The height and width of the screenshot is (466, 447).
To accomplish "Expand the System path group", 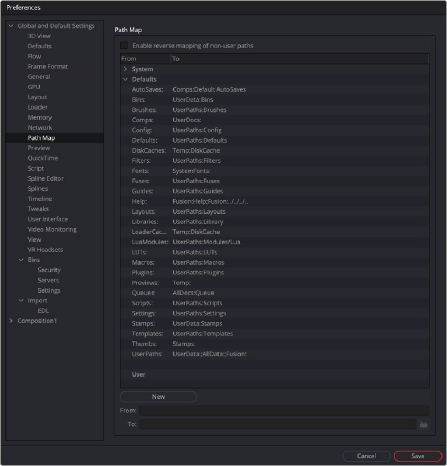I will (125, 69).
